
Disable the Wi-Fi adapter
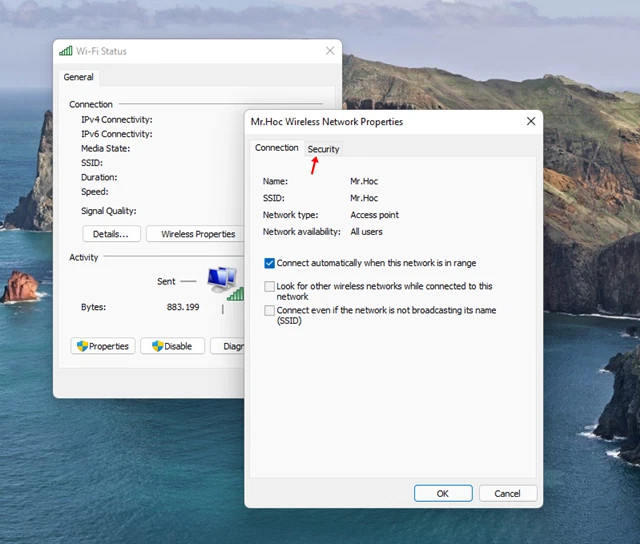click(x=172, y=346)
